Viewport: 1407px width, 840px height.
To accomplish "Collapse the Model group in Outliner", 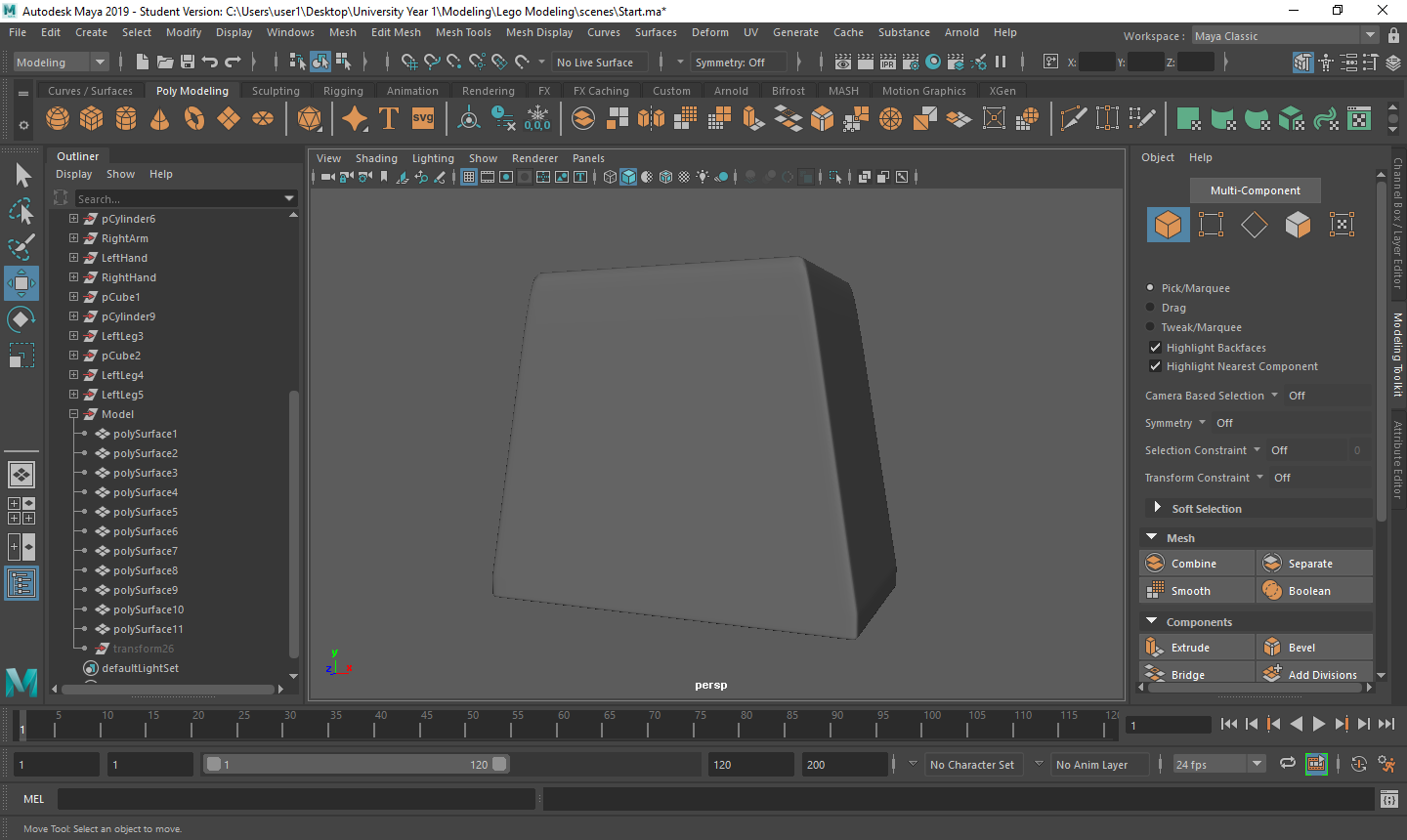I will [73, 414].
